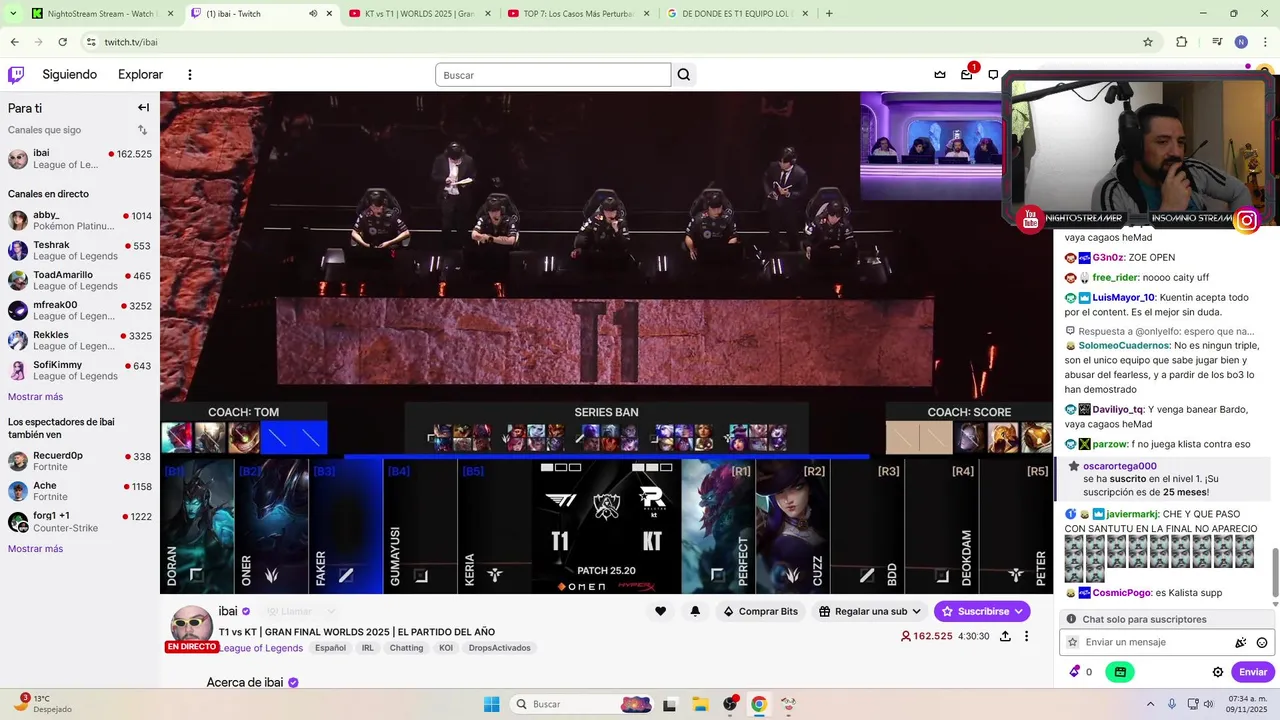Open Windows Start menu
This screenshot has width=1280, height=720.
491,704
